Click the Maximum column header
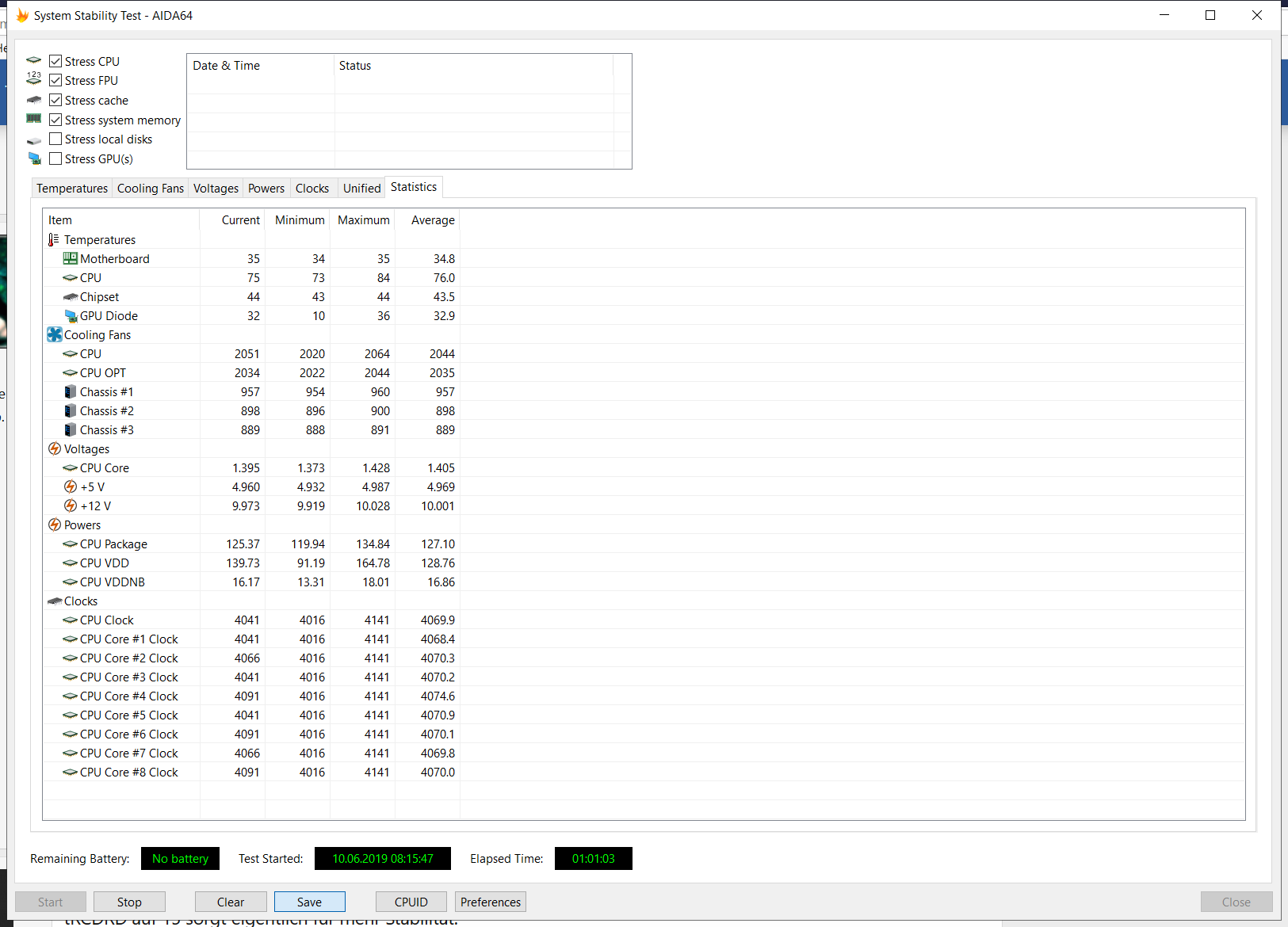The width and height of the screenshot is (1288, 927). click(x=362, y=219)
